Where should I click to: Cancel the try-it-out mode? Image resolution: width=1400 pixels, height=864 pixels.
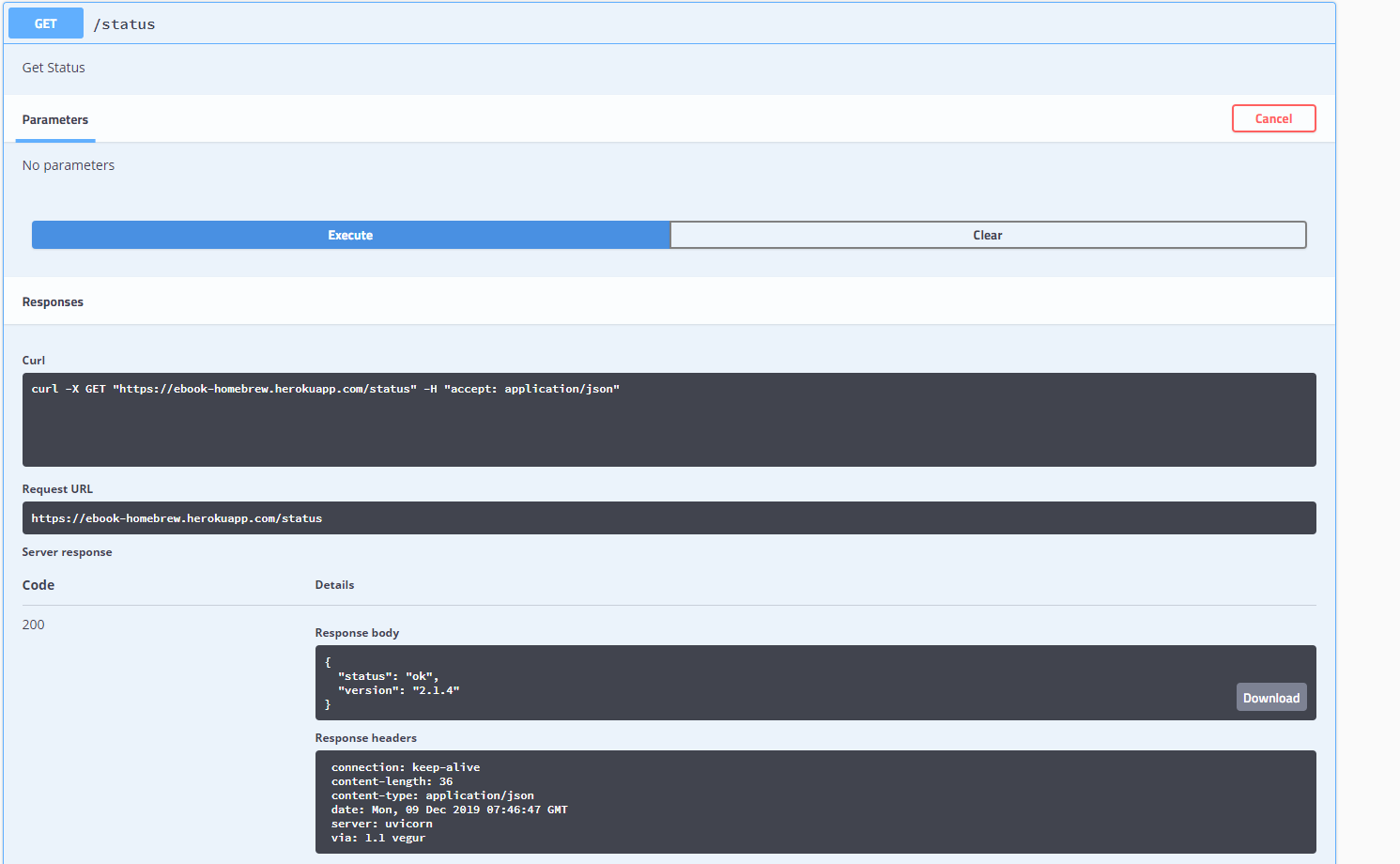click(1273, 118)
